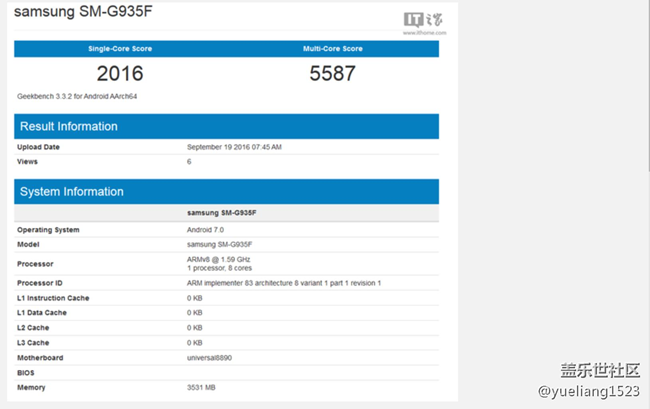Click the Model row label
Image resolution: width=650 pixels, height=409 pixels.
pos(28,245)
